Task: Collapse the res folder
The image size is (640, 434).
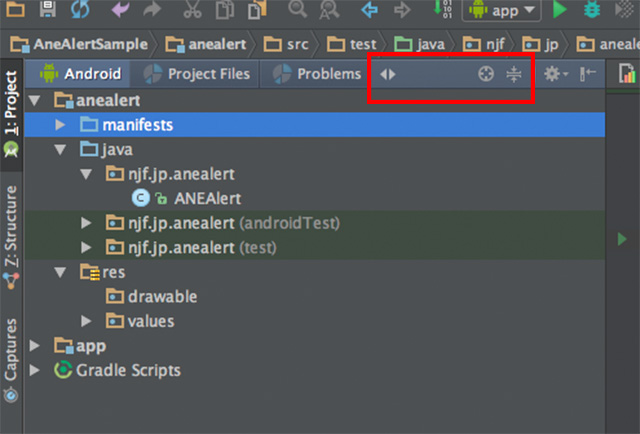Action: [x=60, y=272]
